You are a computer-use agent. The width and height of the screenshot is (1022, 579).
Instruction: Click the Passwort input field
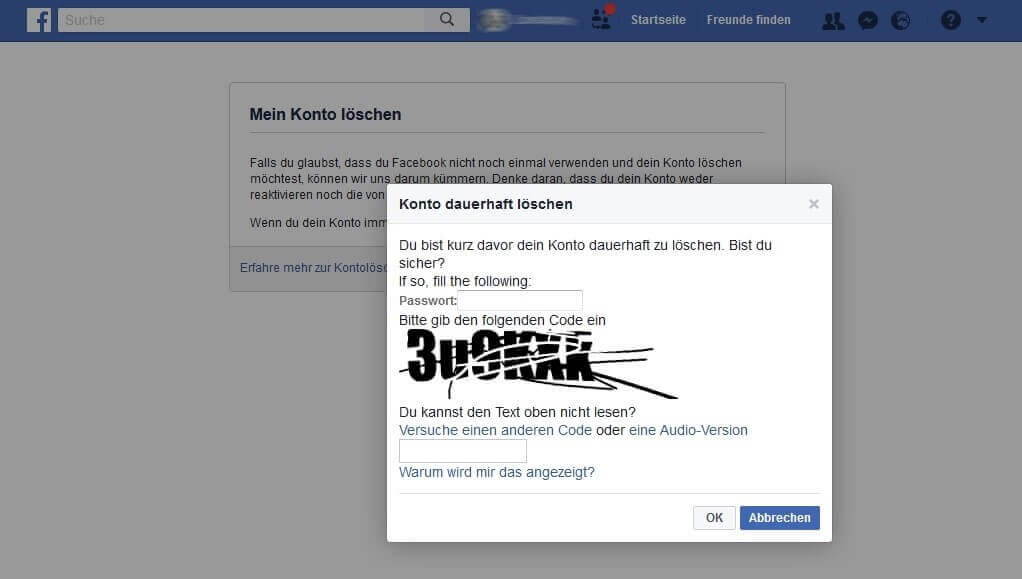(520, 301)
